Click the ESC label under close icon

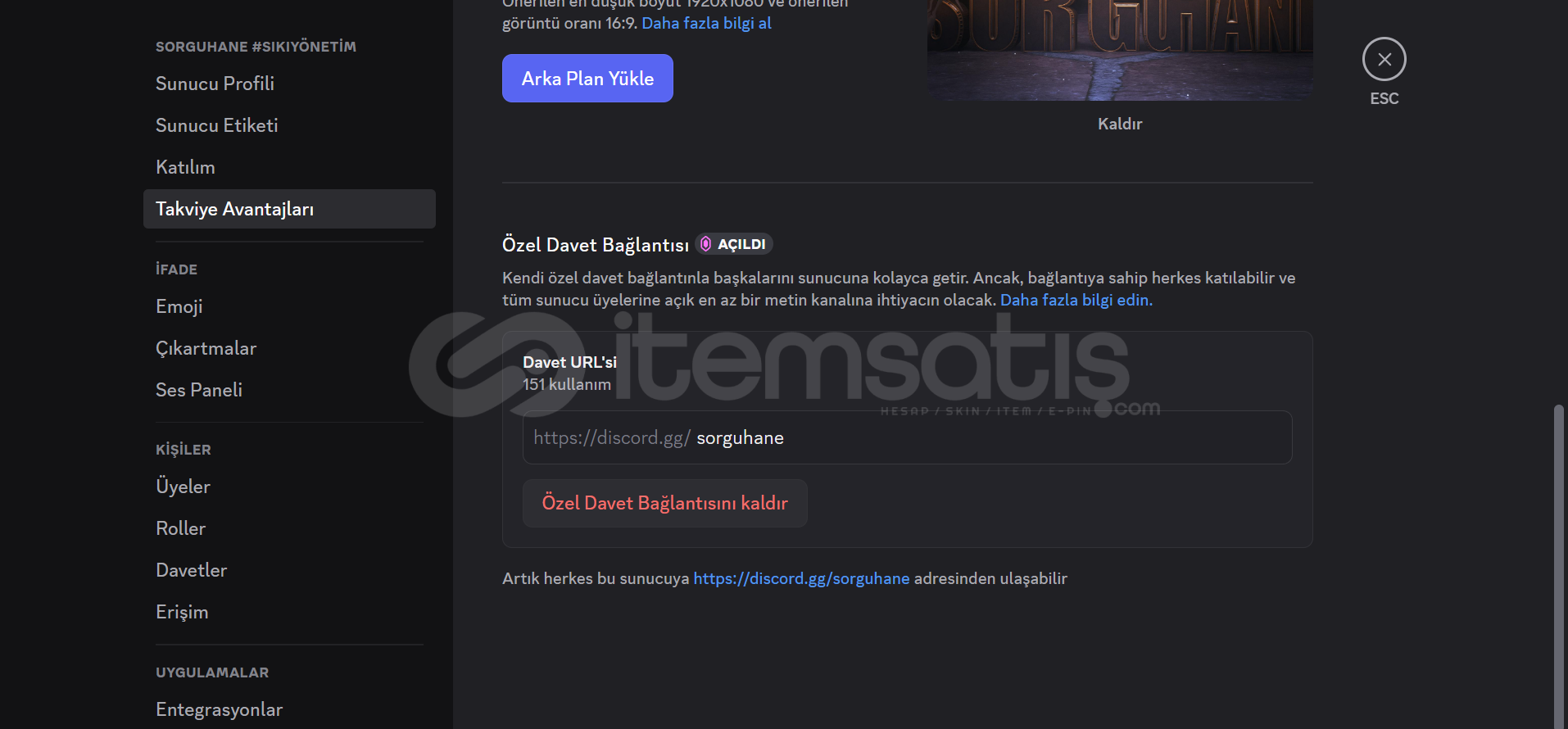tap(1384, 98)
